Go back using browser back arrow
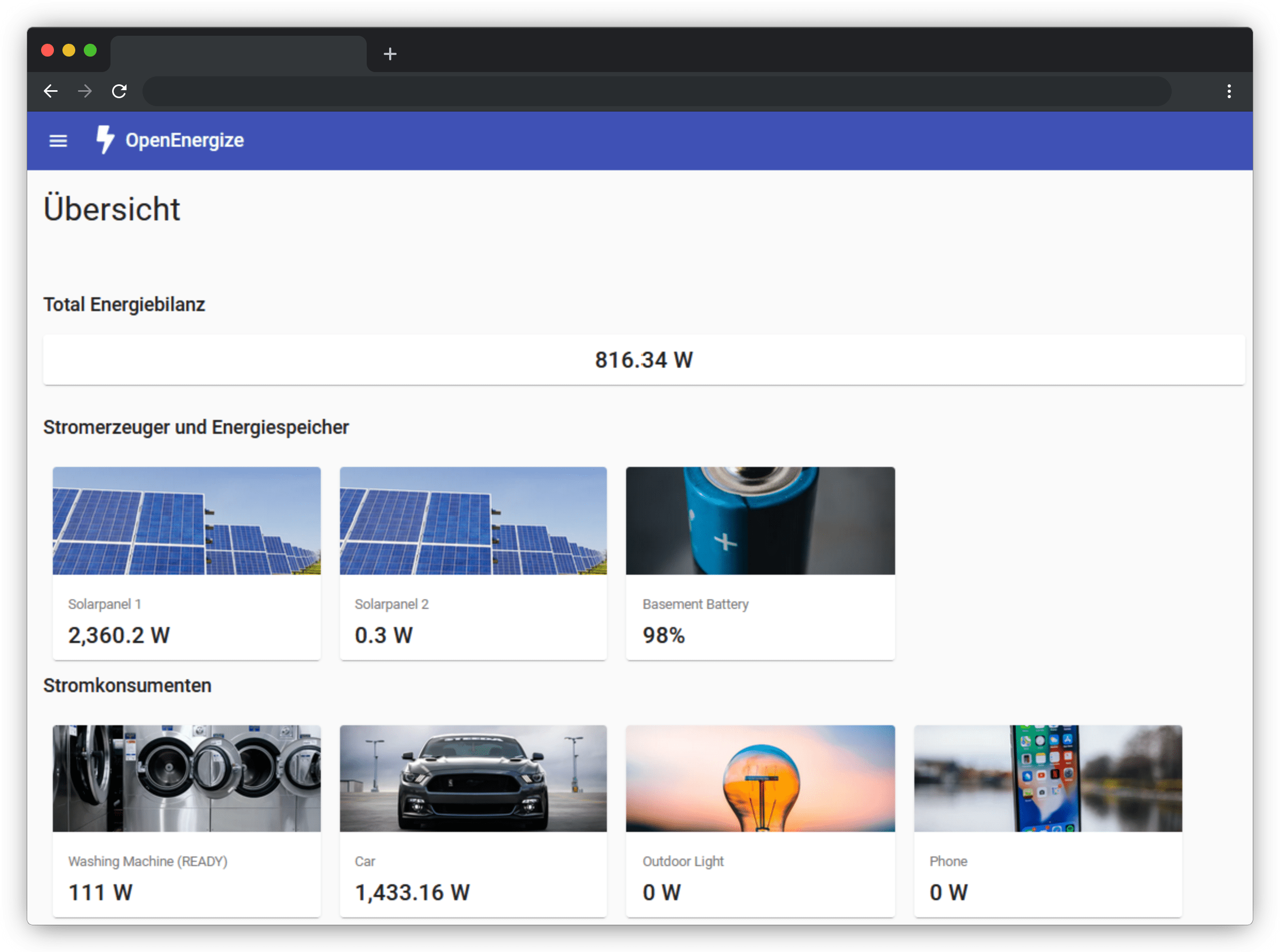Screen dimensions: 1280x952 pos(51,91)
